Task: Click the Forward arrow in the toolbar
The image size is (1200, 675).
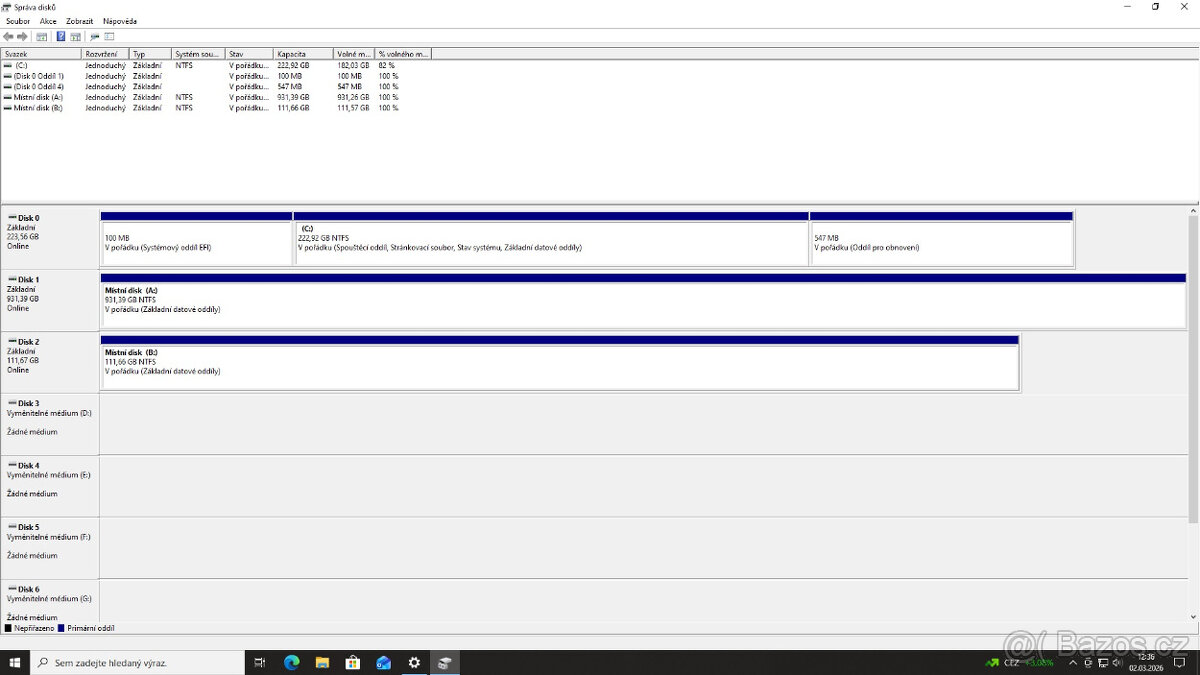Action: click(x=22, y=36)
